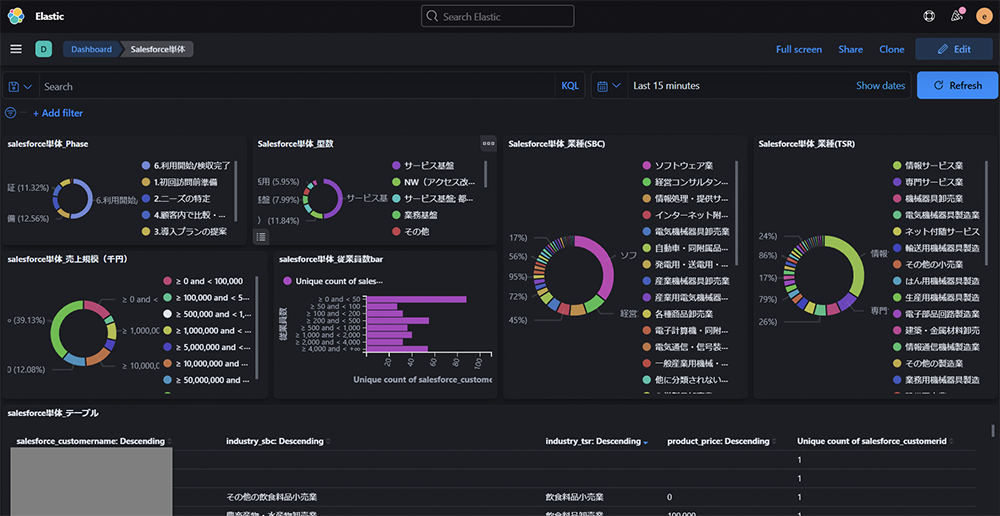The height and width of the screenshot is (516, 1000).
Task: Click legend swatch for 情報サービス業
Action: (897, 165)
